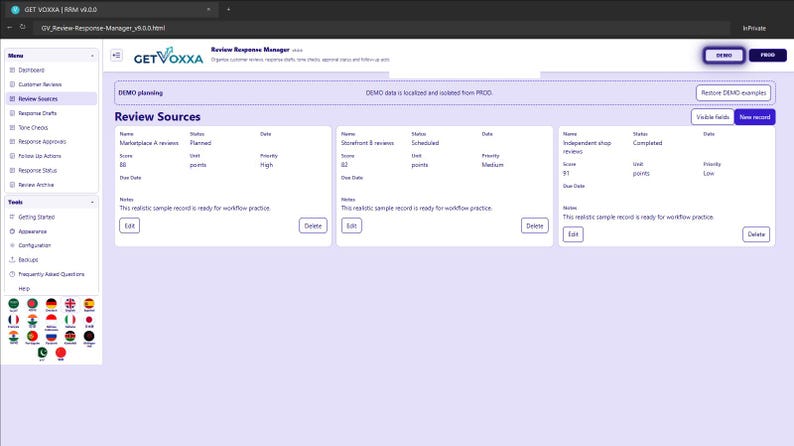Delete the Marketplace A reviews record
Viewport: 794px width, 446px height.
point(313,226)
